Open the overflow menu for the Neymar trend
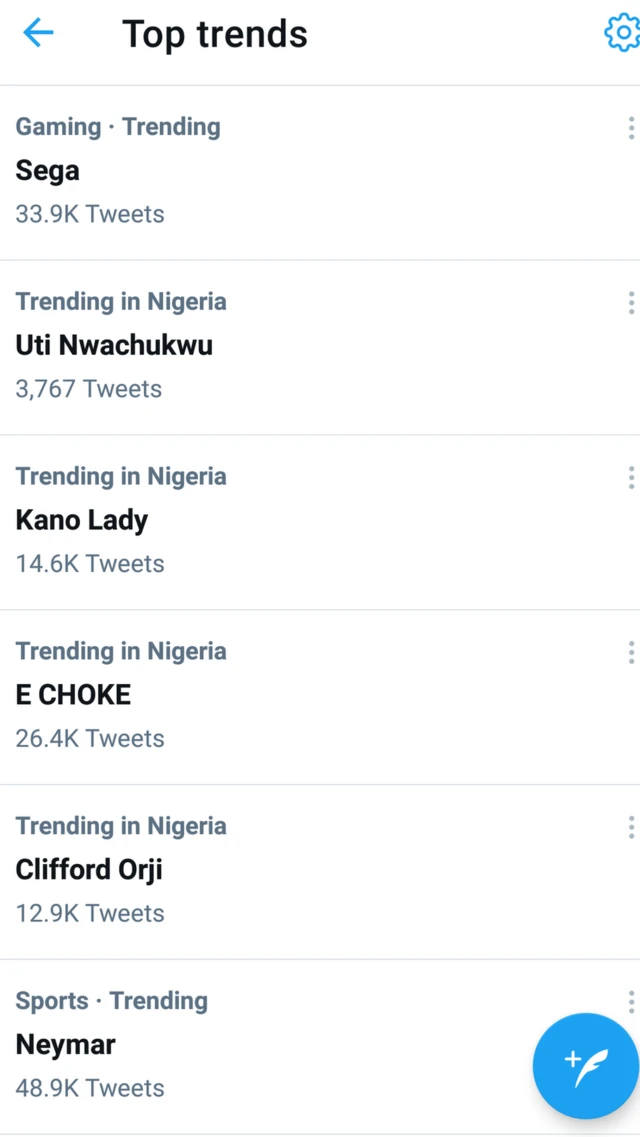The image size is (640, 1137). (630, 1001)
